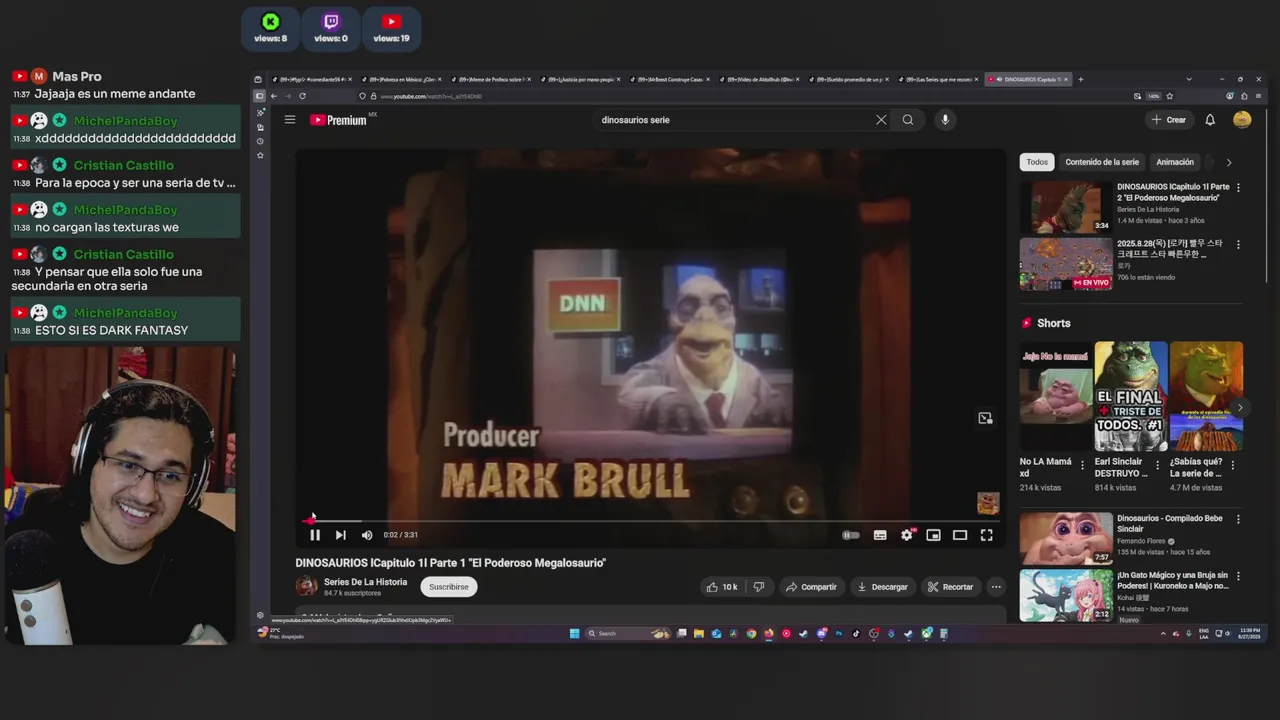Open options for 'No LA Mamá xd' short
This screenshot has height=720, width=1280.
[1082, 465]
